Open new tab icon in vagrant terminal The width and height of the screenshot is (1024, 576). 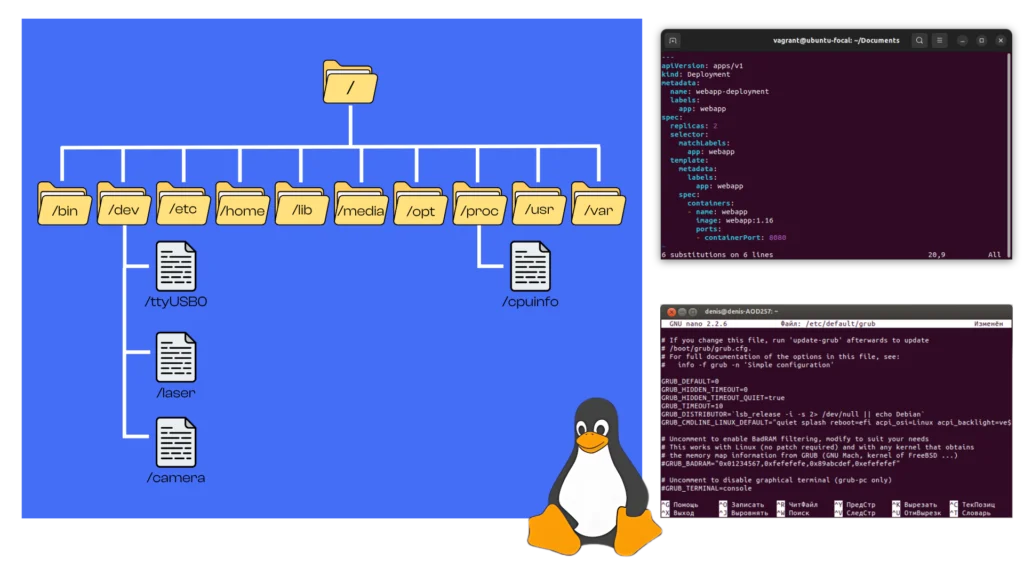[x=673, y=40]
